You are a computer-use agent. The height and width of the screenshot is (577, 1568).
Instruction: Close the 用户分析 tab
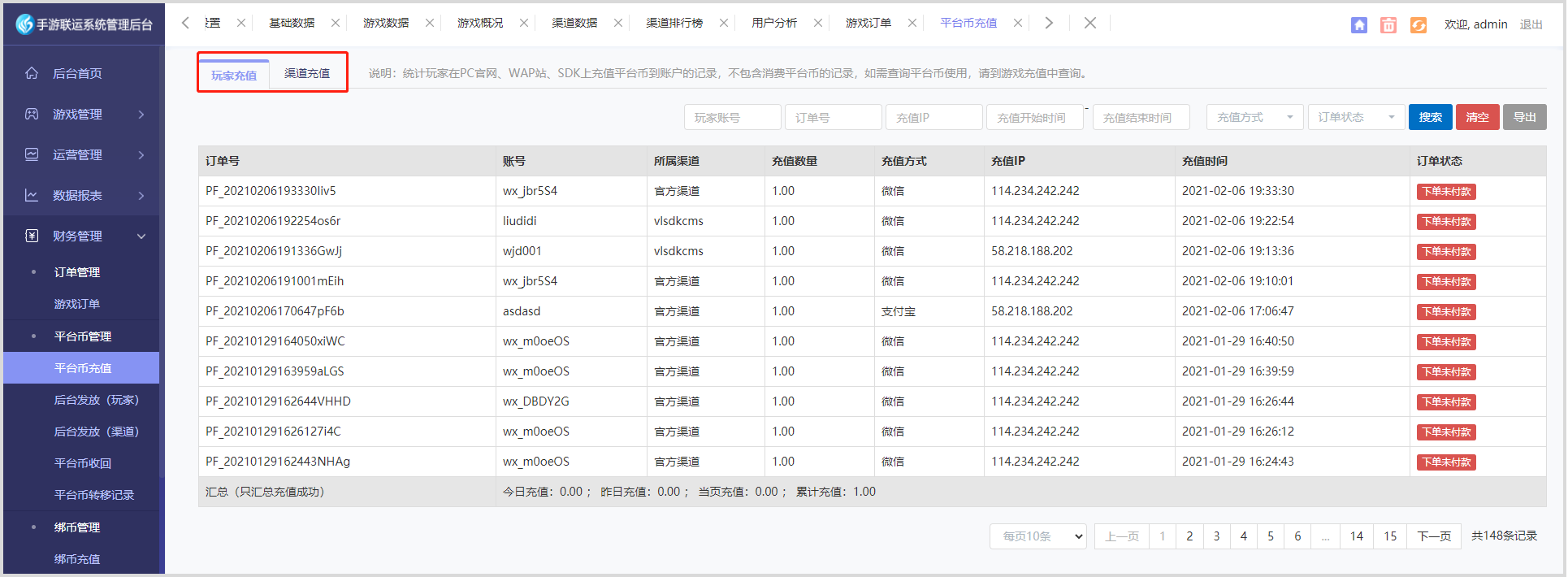click(818, 23)
